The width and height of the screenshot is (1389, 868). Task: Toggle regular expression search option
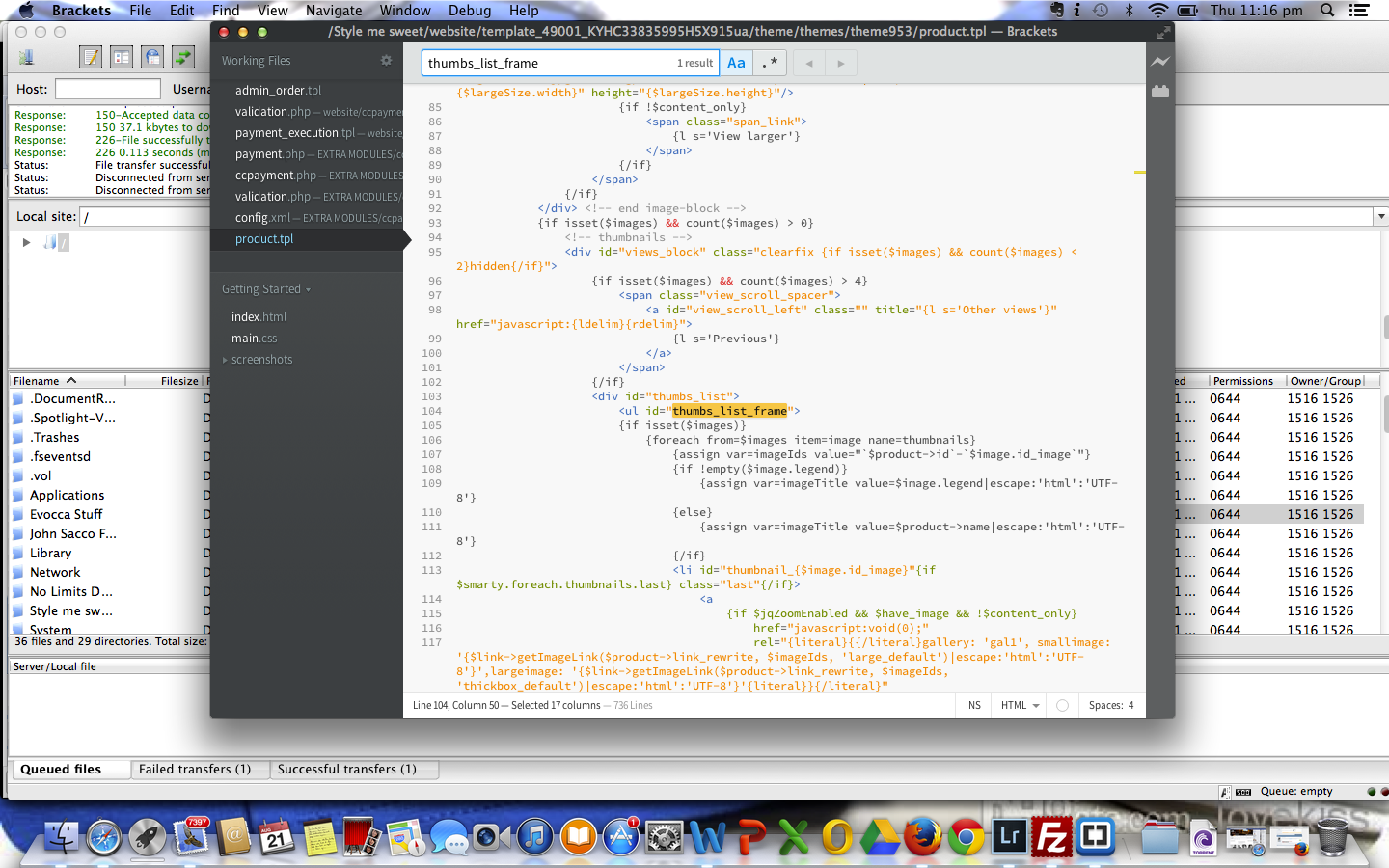tap(770, 63)
